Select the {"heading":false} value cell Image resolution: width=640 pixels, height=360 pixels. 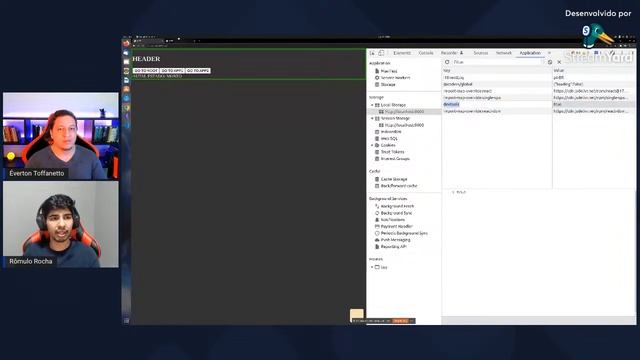pos(594,84)
